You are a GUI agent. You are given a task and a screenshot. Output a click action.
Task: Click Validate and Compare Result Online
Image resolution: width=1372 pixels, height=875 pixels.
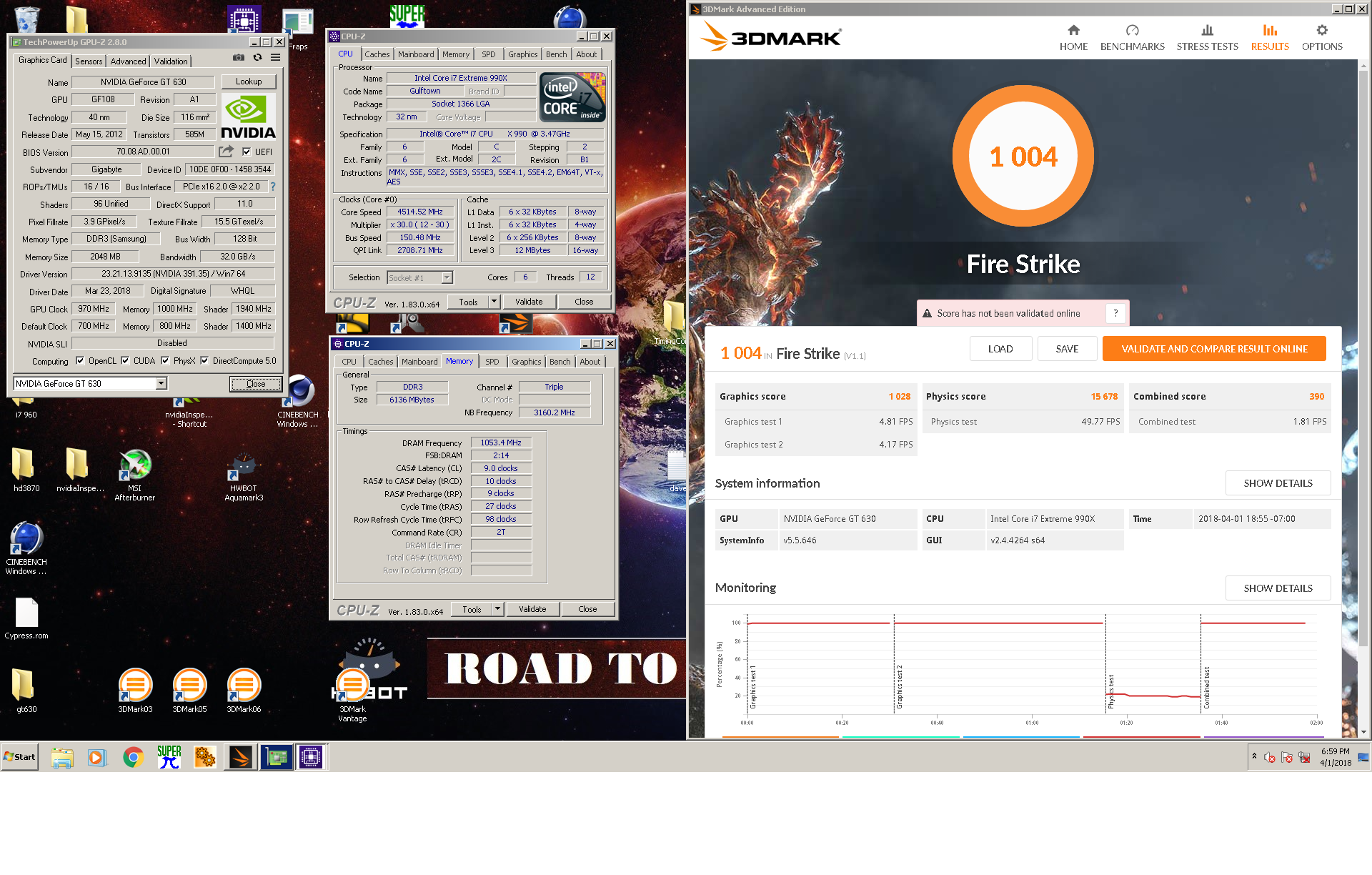point(1214,349)
